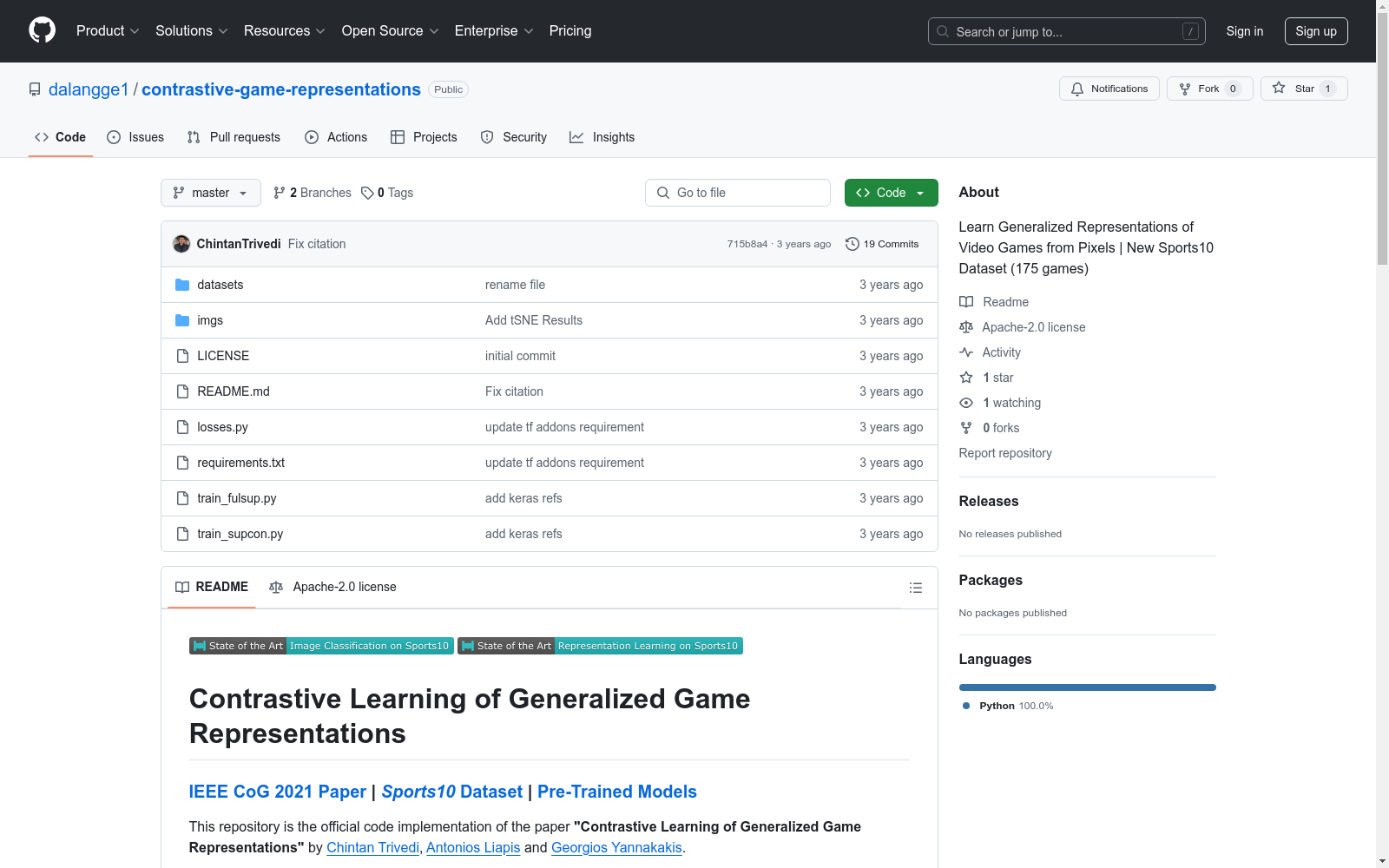Expand the Open Source menu

pyautogui.click(x=391, y=31)
